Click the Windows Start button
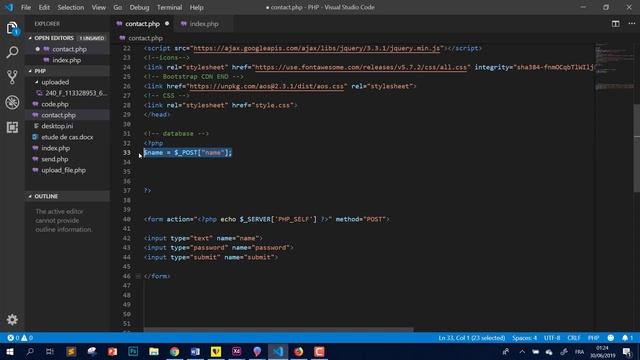 (10, 351)
